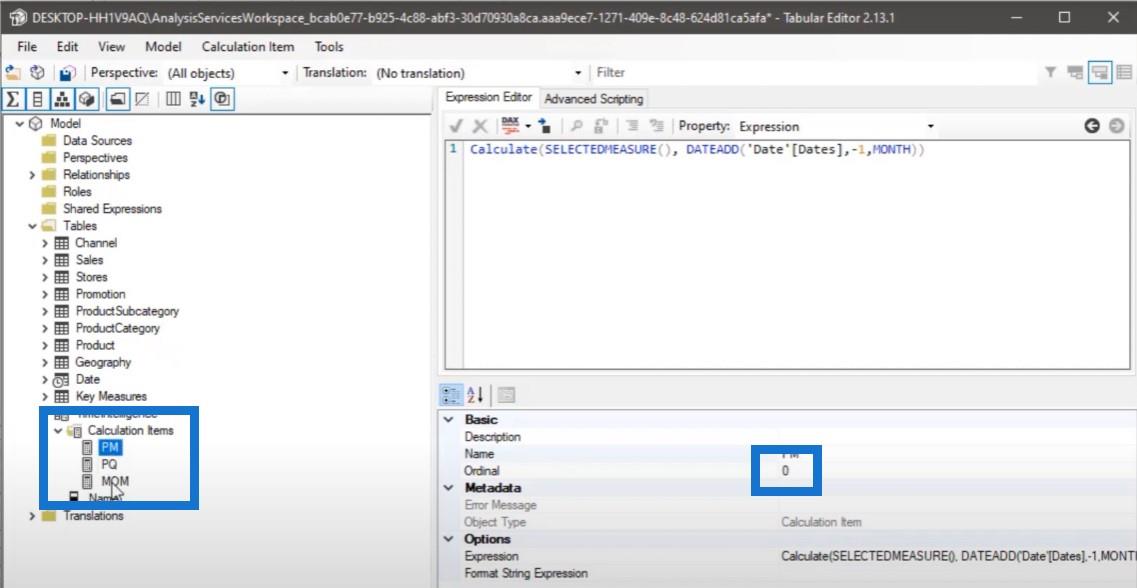The image size is (1137, 588).
Task: Sort property grid alphabetically
Action: click(476, 395)
